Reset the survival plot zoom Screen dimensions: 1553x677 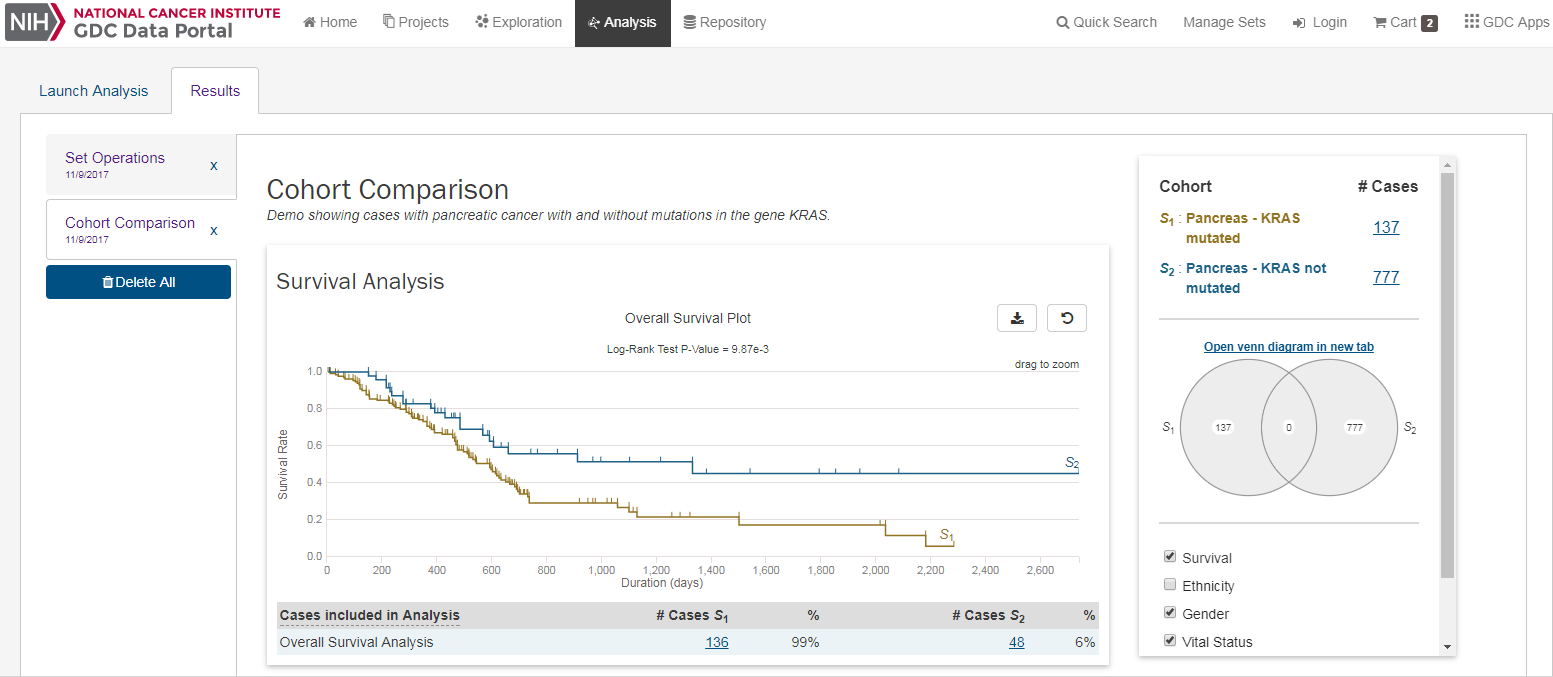(x=1066, y=318)
